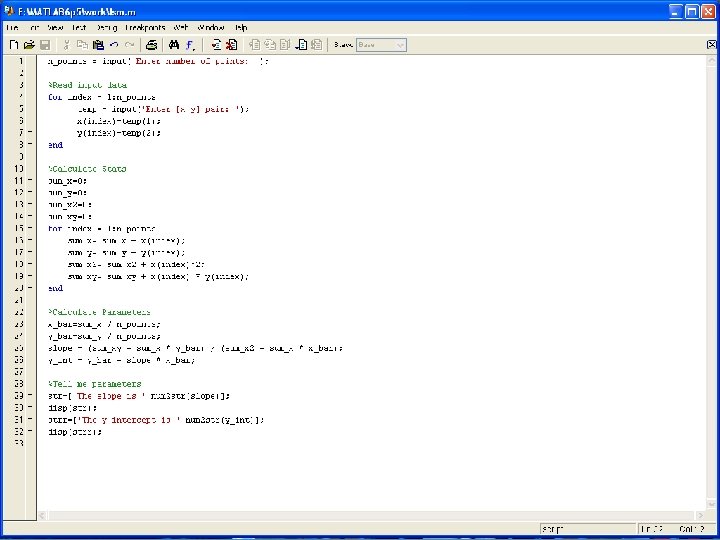720x540 pixels.
Task: Click horizontal scrollbar right arrow
Action: coord(701,516)
